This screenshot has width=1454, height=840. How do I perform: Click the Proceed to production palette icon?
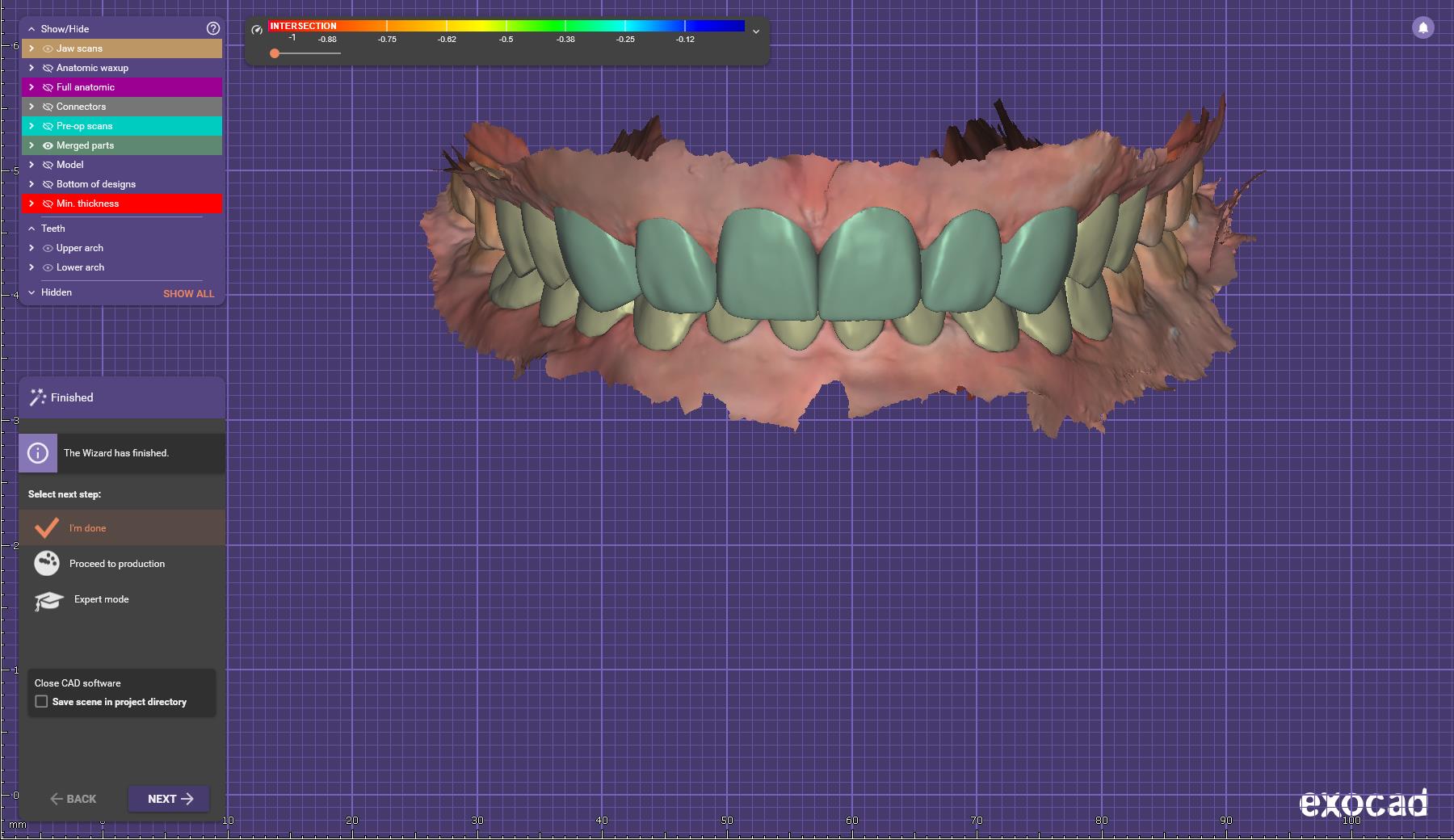point(47,563)
